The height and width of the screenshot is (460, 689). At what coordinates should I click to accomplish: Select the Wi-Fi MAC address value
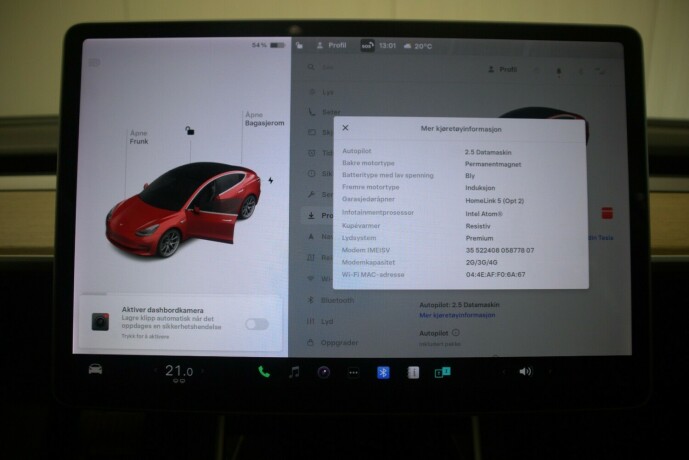coord(495,275)
